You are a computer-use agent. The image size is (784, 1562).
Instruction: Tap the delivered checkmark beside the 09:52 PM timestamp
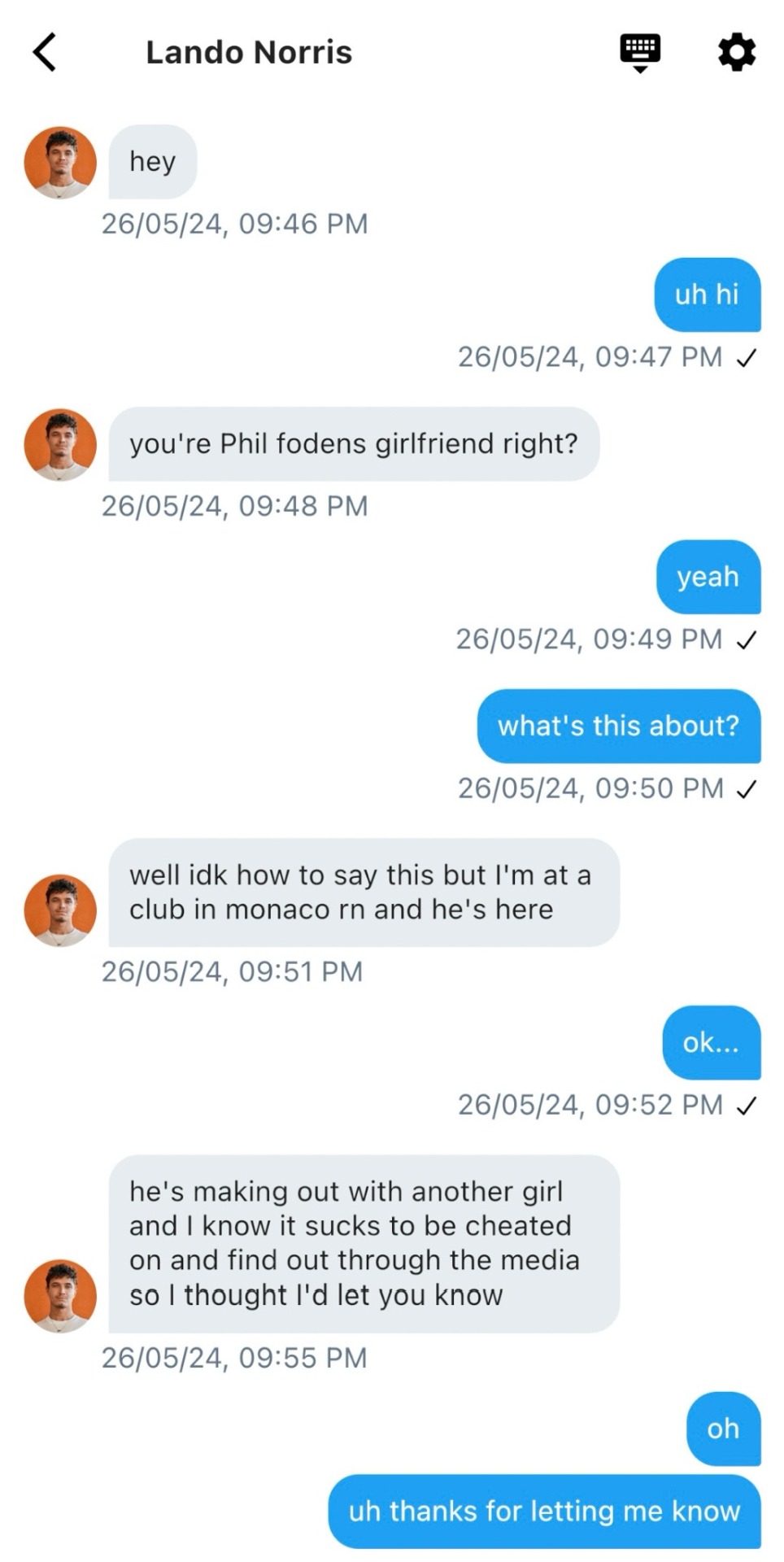747,1106
